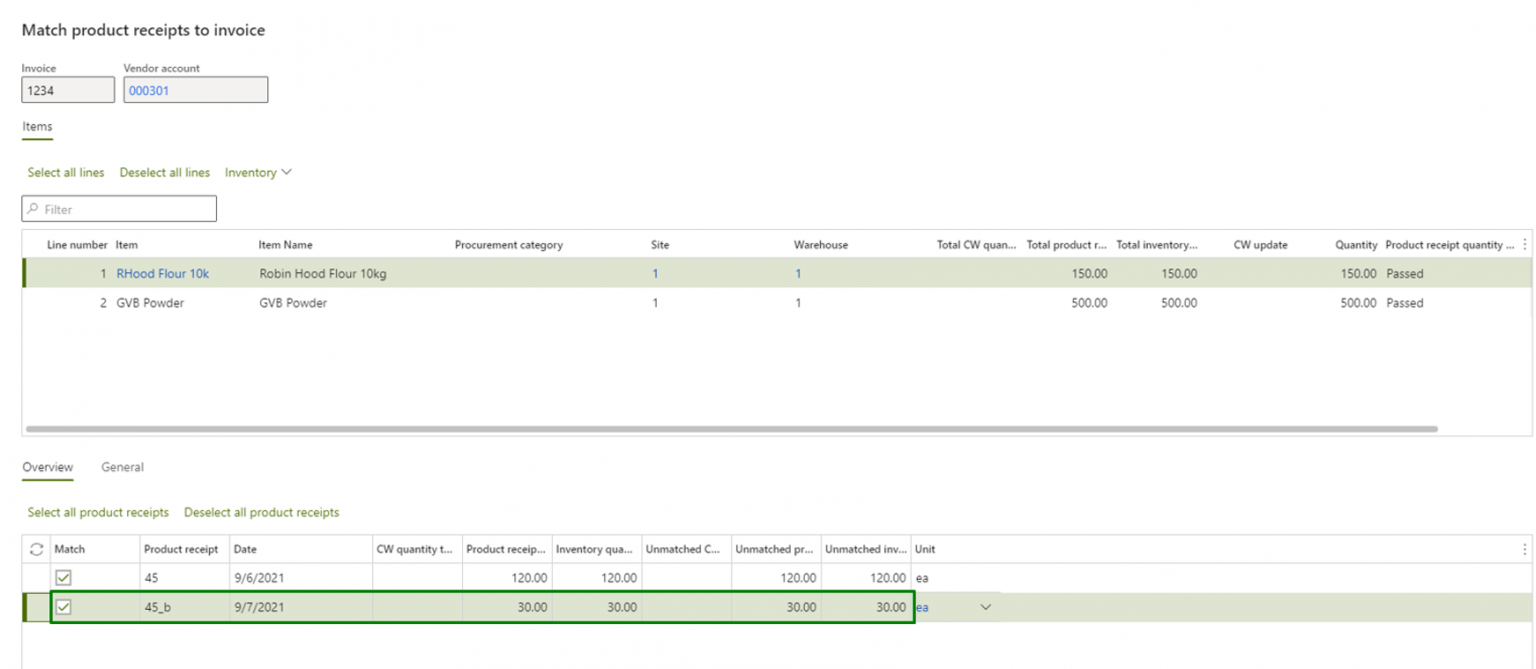
Task: Click ea unit on receipt 45 row
Action: [x=921, y=578]
